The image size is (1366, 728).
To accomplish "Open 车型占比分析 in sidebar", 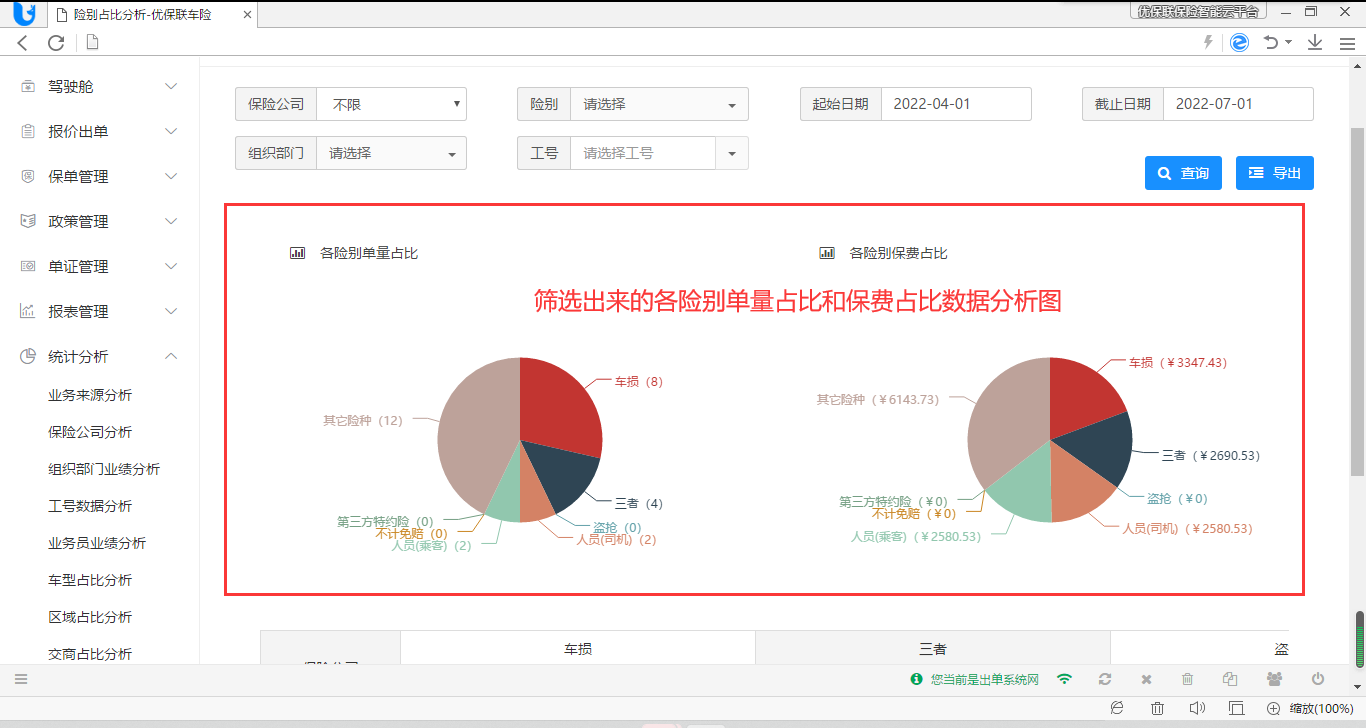I will coord(90,580).
